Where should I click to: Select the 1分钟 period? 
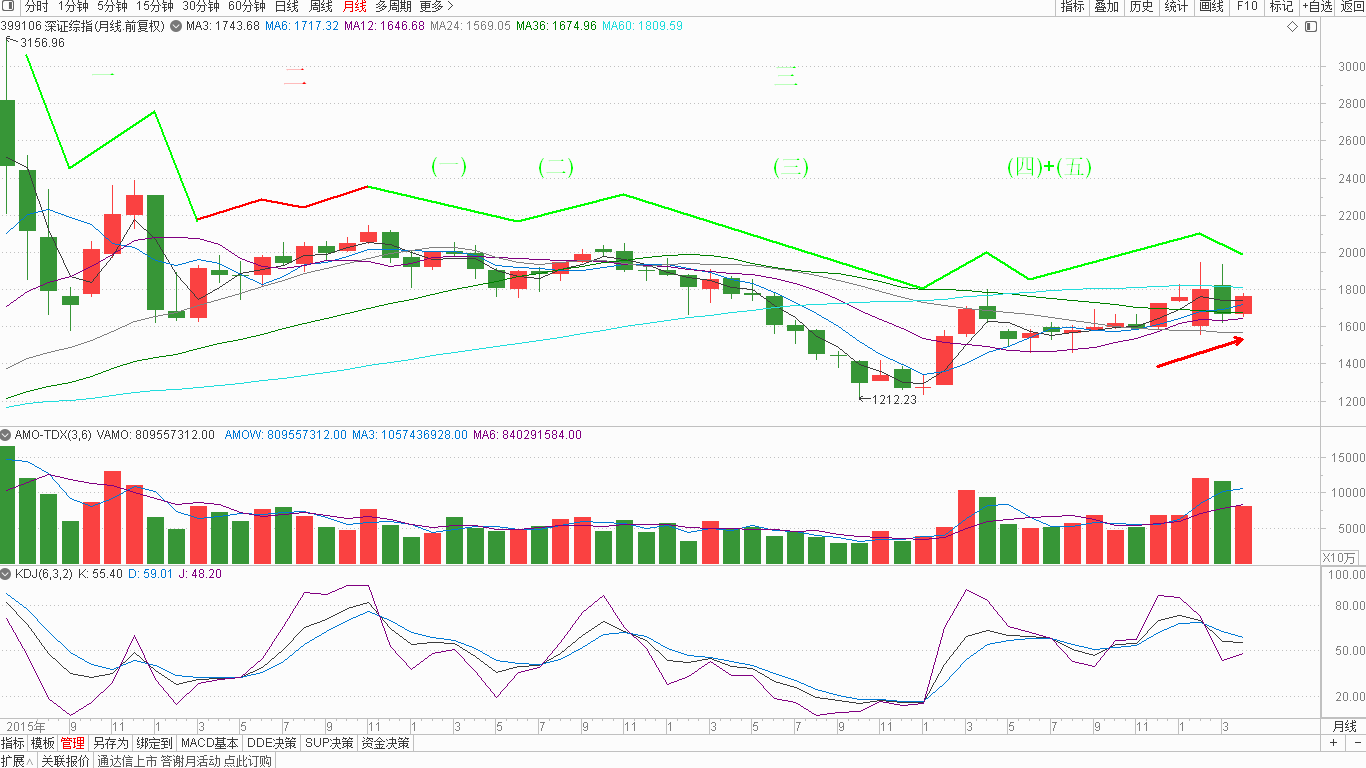pyautogui.click(x=73, y=6)
